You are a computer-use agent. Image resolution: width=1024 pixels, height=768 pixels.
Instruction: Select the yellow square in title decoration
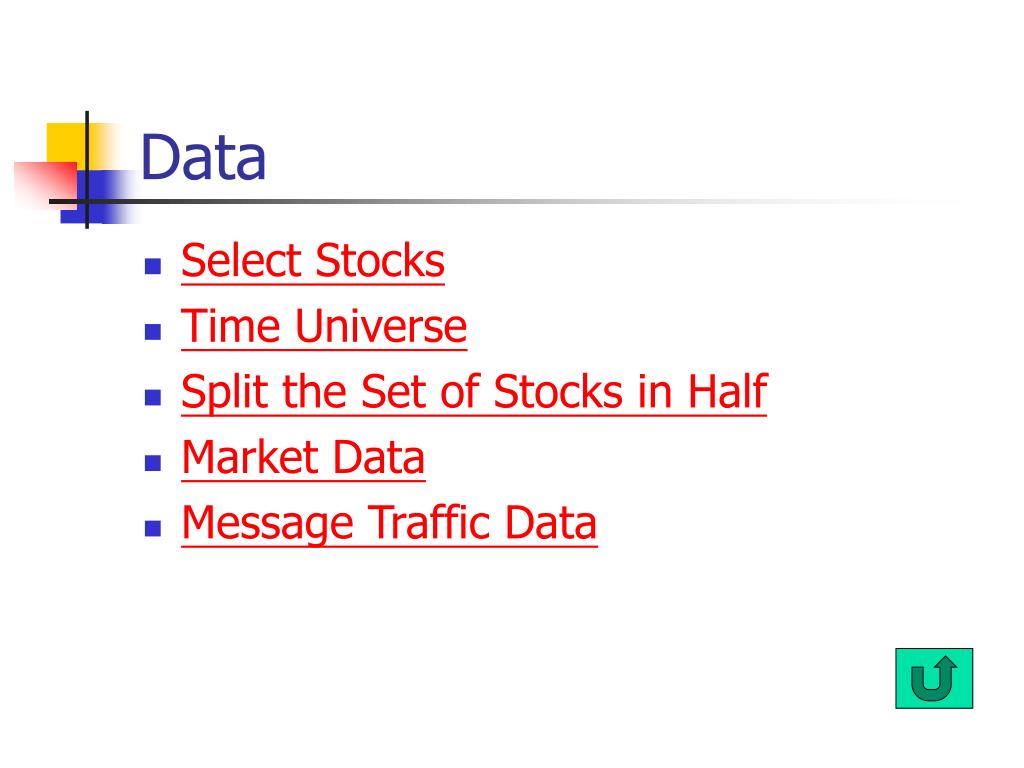(x=67, y=142)
